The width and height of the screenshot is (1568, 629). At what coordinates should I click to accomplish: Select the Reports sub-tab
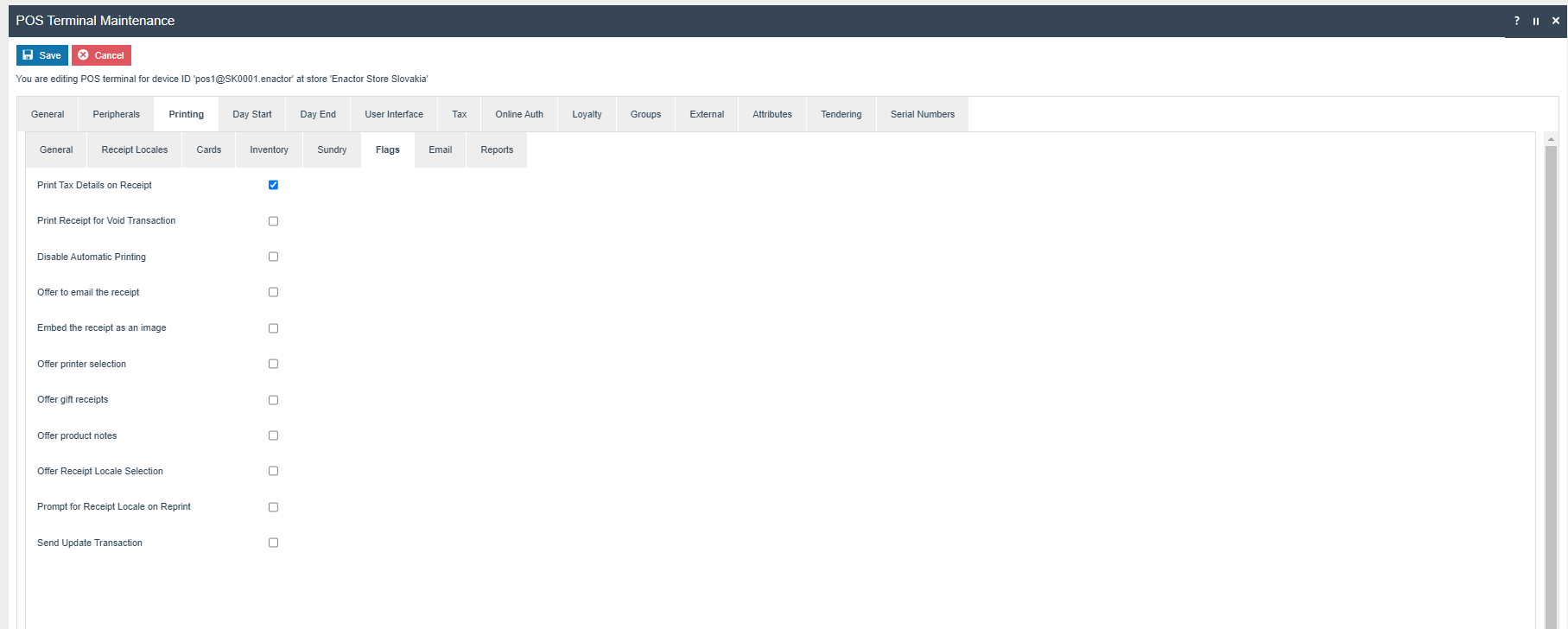tap(497, 149)
